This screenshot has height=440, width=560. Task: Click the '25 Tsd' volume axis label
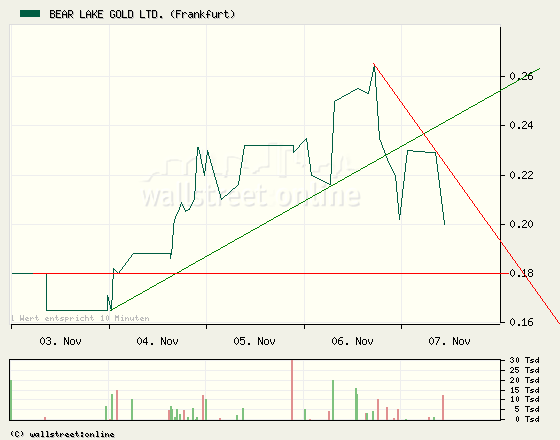525,370
